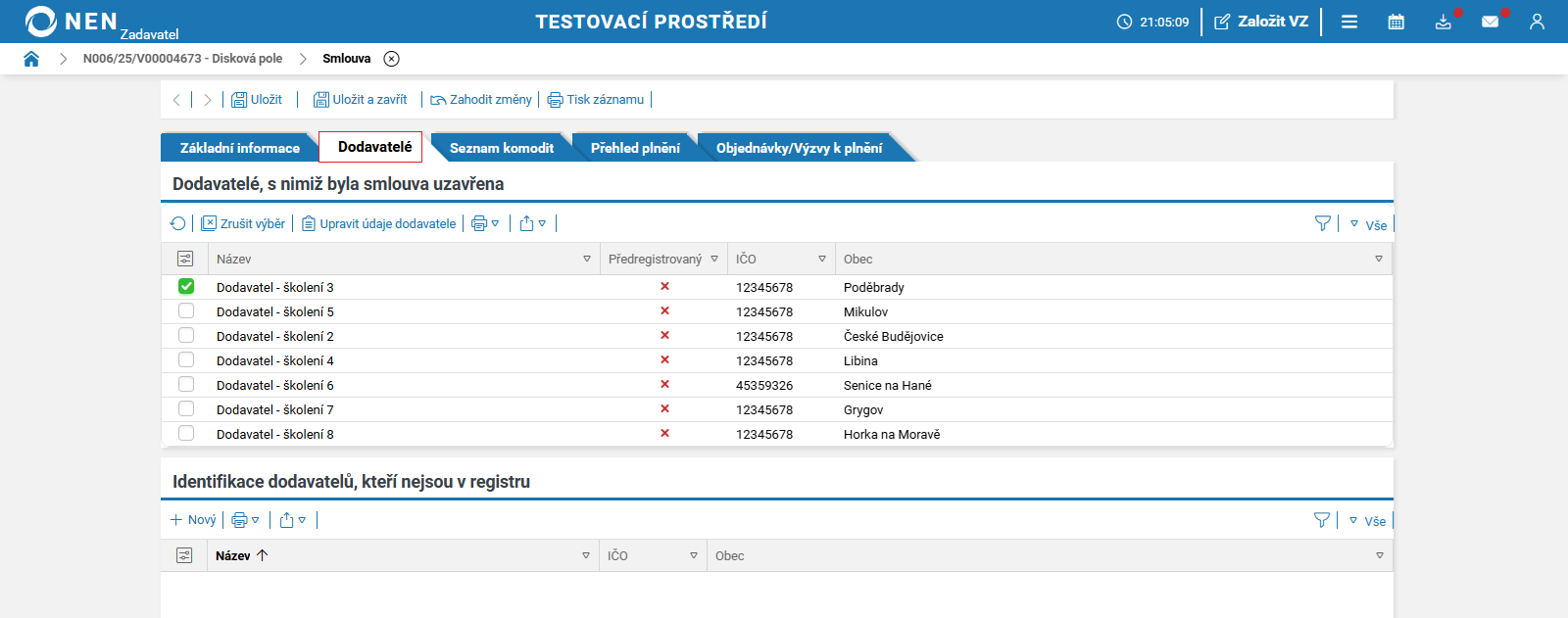Image resolution: width=1568 pixels, height=618 pixels.
Task: Open the messages envelope icon
Action: [x=1491, y=22]
